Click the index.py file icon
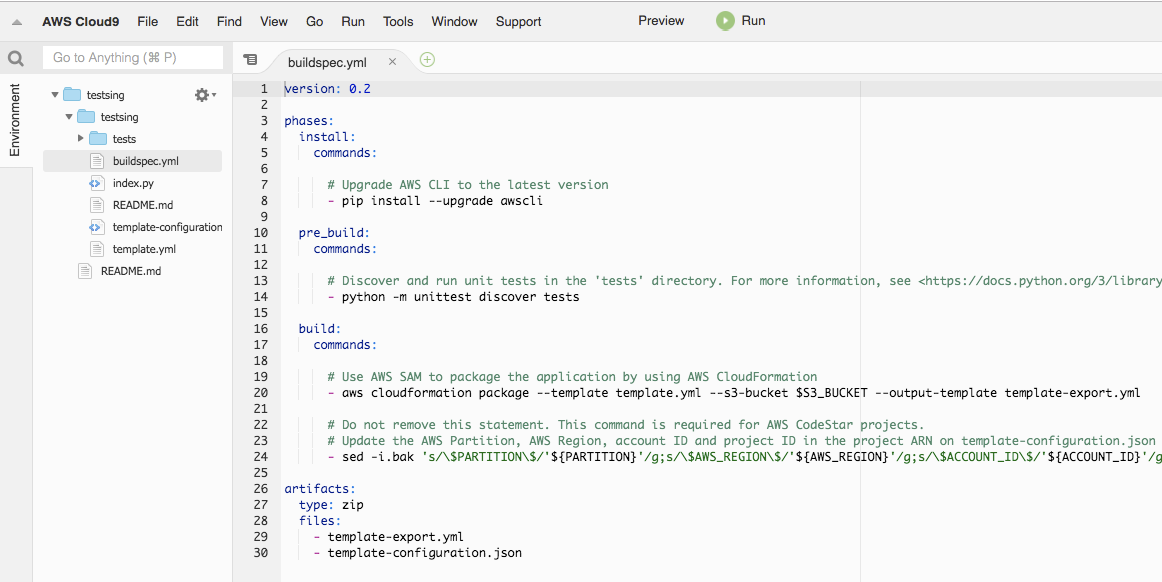The height and width of the screenshot is (582, 1162). (x=96, y=183)
